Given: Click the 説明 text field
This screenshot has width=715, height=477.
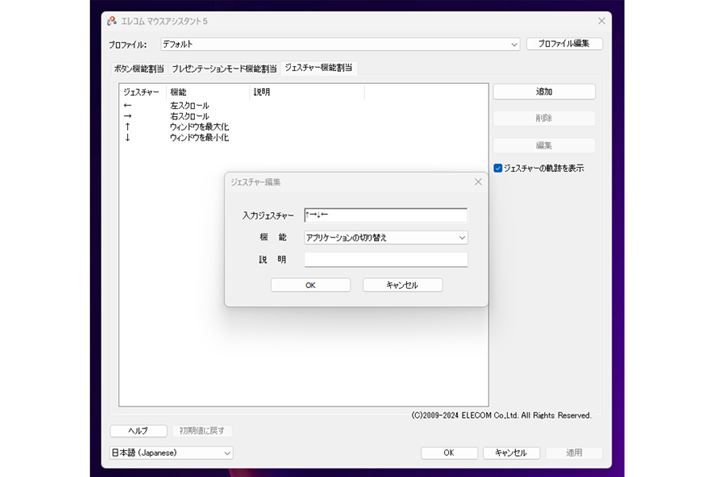Looking at the screenshot, I should [385, 260].
